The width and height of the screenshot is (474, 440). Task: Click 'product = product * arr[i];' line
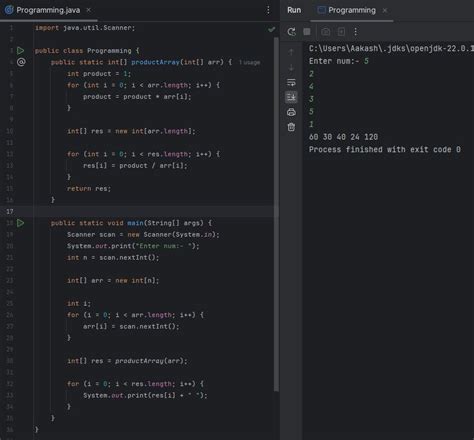(x=137, y=97)
